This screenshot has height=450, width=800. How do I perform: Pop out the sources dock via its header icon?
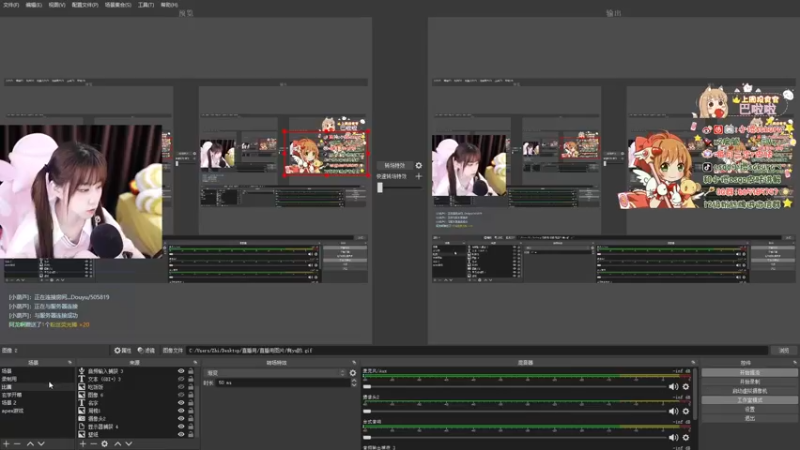pyautogui.click(x=195, y=362)
